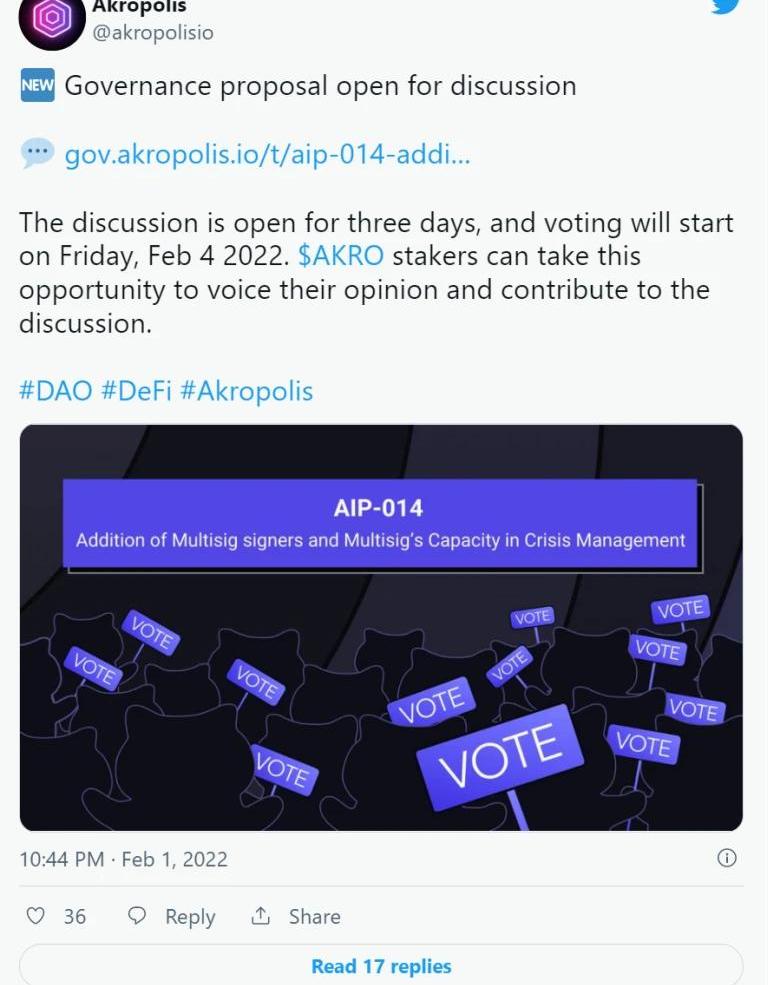
Task: Click the tweet timestamp Feb 1, 2022
Action: (x=124, y=859)
